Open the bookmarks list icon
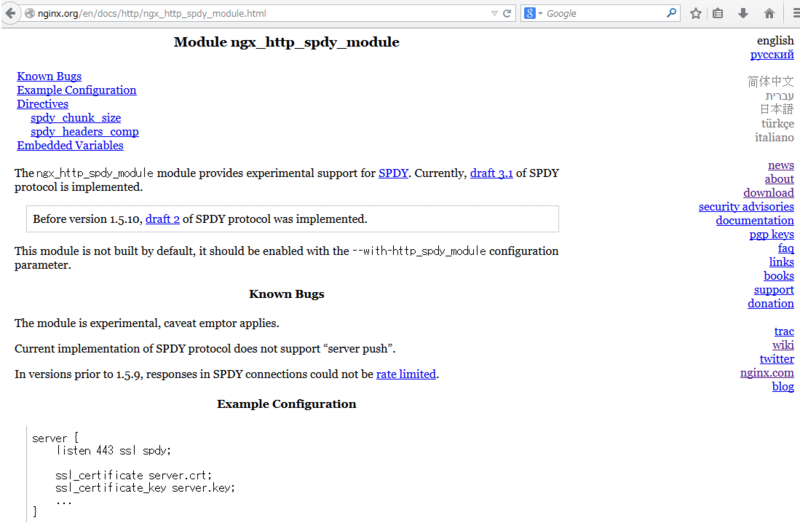Screen dimensions: 800x523 718,13
